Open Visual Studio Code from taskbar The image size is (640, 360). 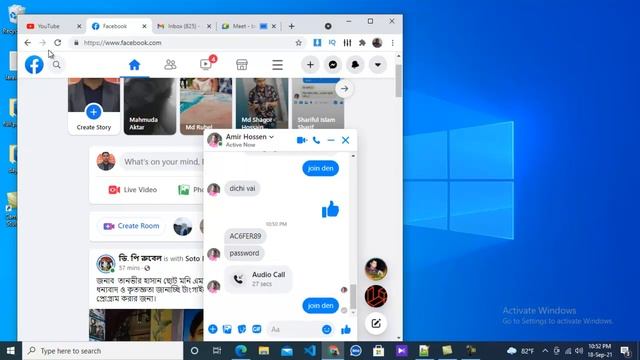(310, 351)
